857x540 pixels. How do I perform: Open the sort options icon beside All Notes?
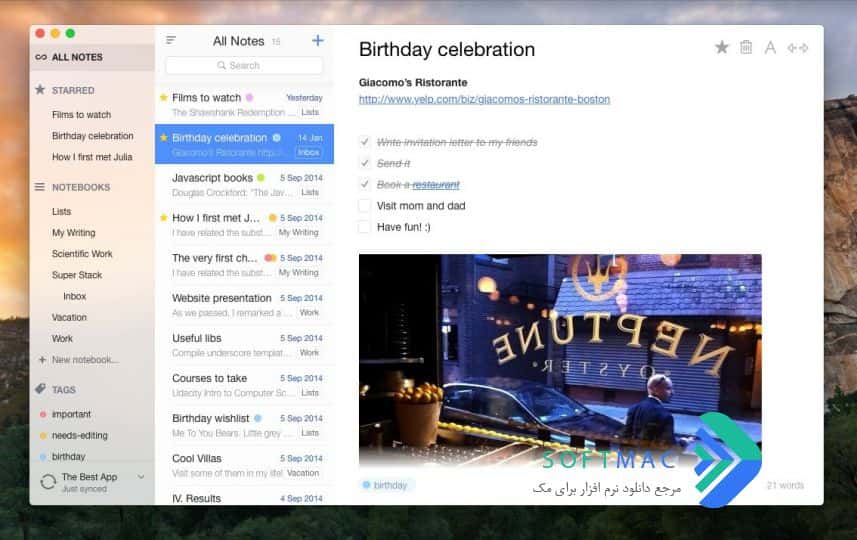pos(171,40)
